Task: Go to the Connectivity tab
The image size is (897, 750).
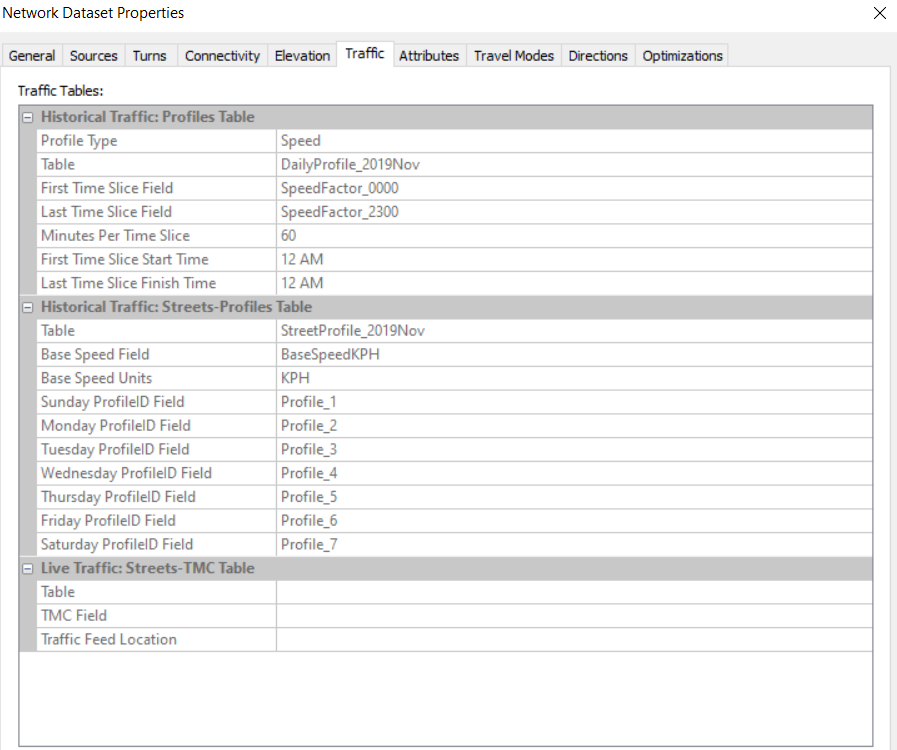Action: coord(223,55)
